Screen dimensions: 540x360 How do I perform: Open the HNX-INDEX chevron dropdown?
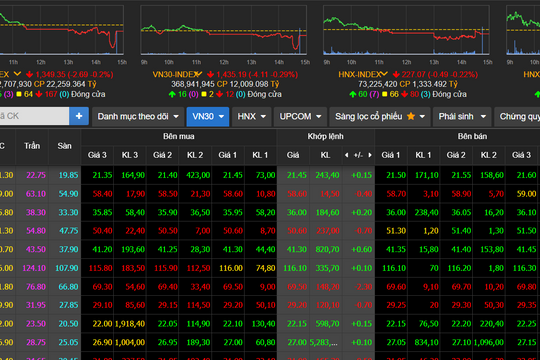384,74
